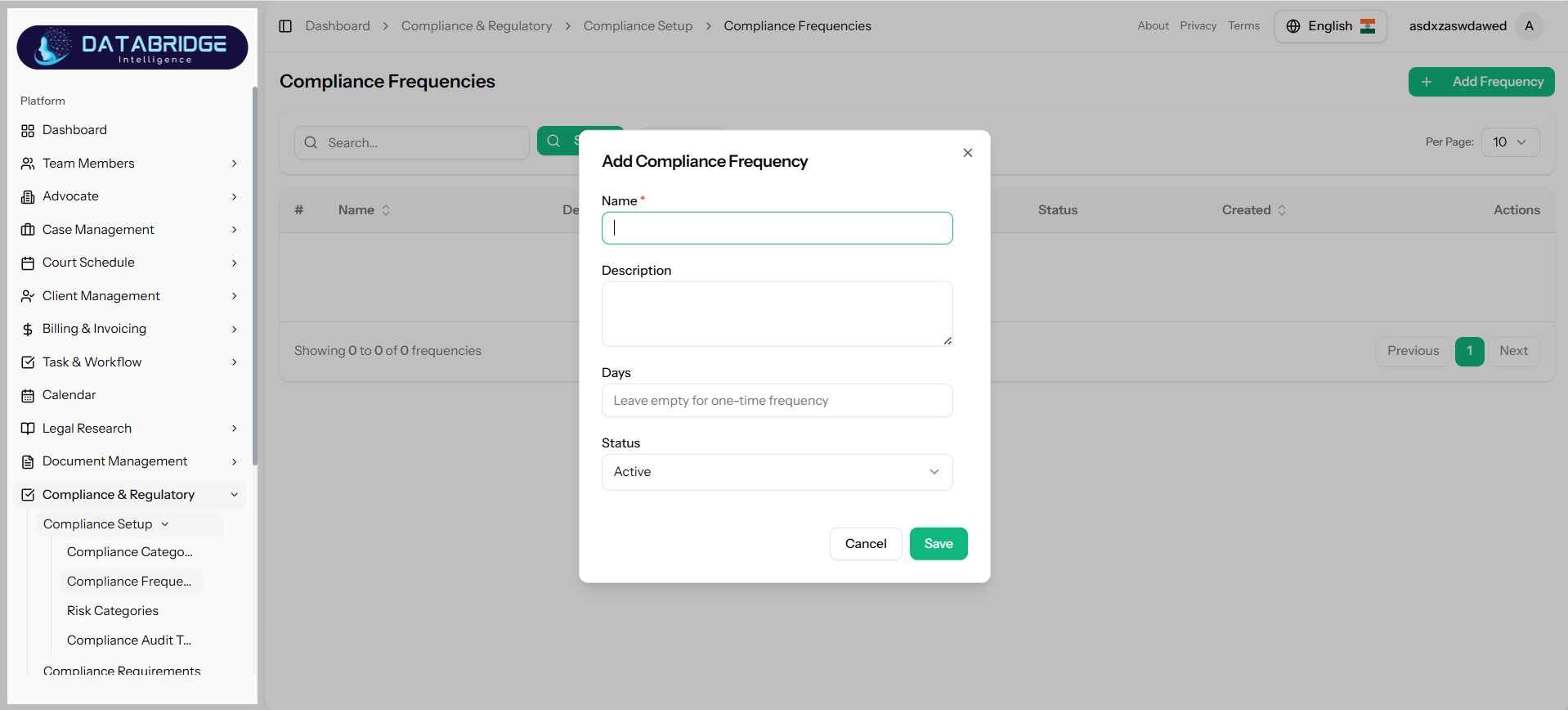Focus the Days input field
The width and height of the screenshot is (1568, 710).
click(x=777, y=401)
